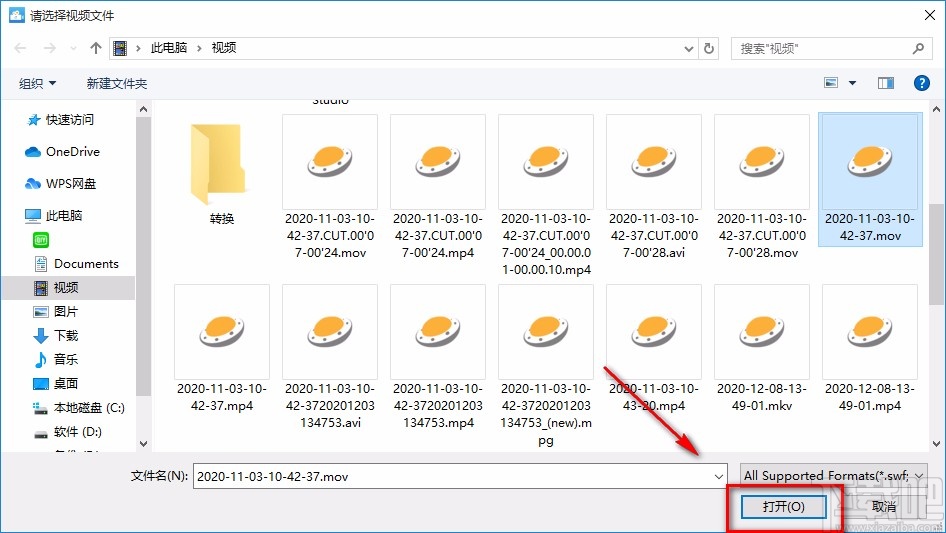Viewport: 946px width, 533px height.
Task: Change the view mode icon
Action: [831, 83]
